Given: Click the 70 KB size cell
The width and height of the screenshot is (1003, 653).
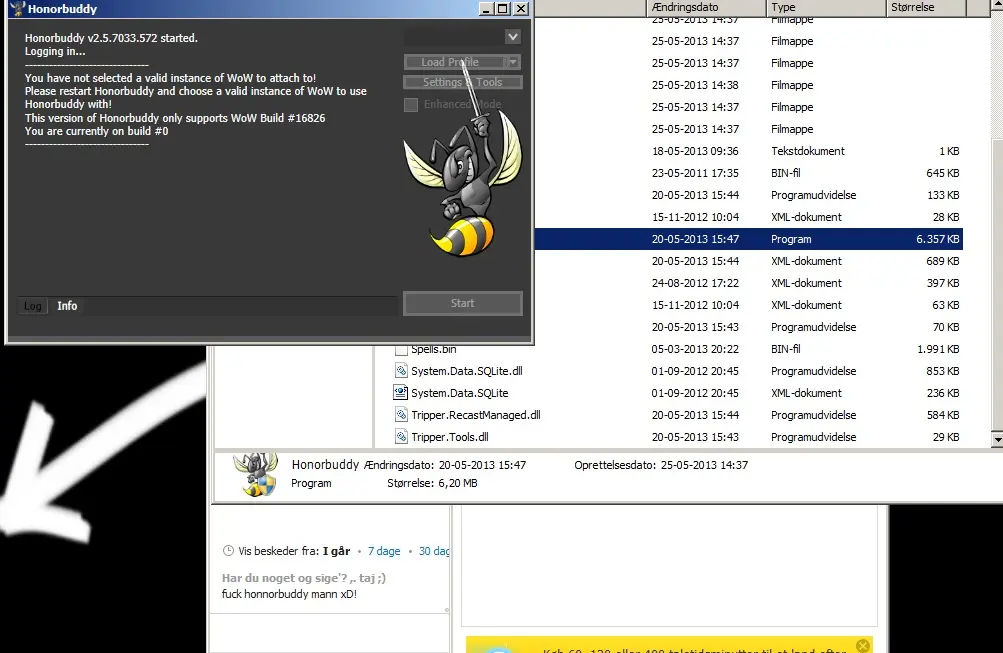Looking at the screenshot, I should coord(946,327).
